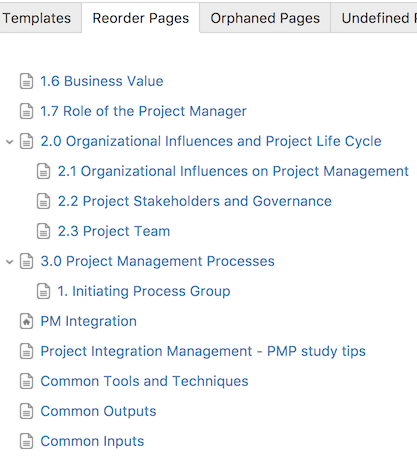Image resolution: width=417 pixels, height=473 pixels.
Task: Click the page icon beside 2.2 Project Stakeholders
Action: click(x=43, y=201)
